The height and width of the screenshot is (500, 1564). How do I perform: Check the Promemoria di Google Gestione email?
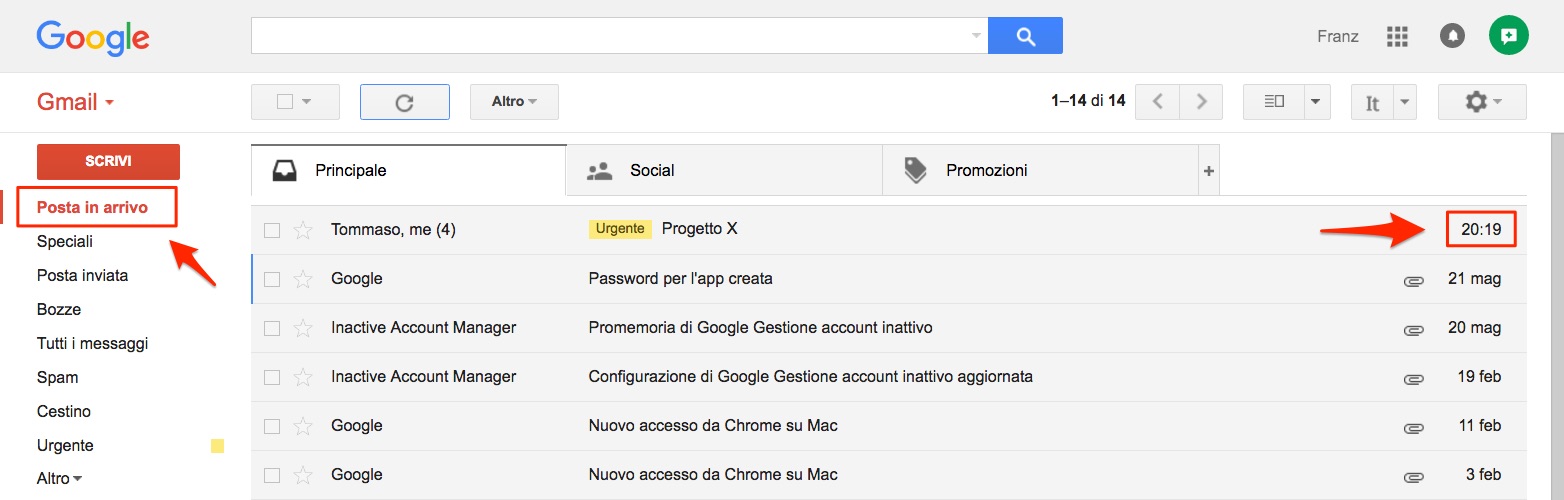click(272, 328)
